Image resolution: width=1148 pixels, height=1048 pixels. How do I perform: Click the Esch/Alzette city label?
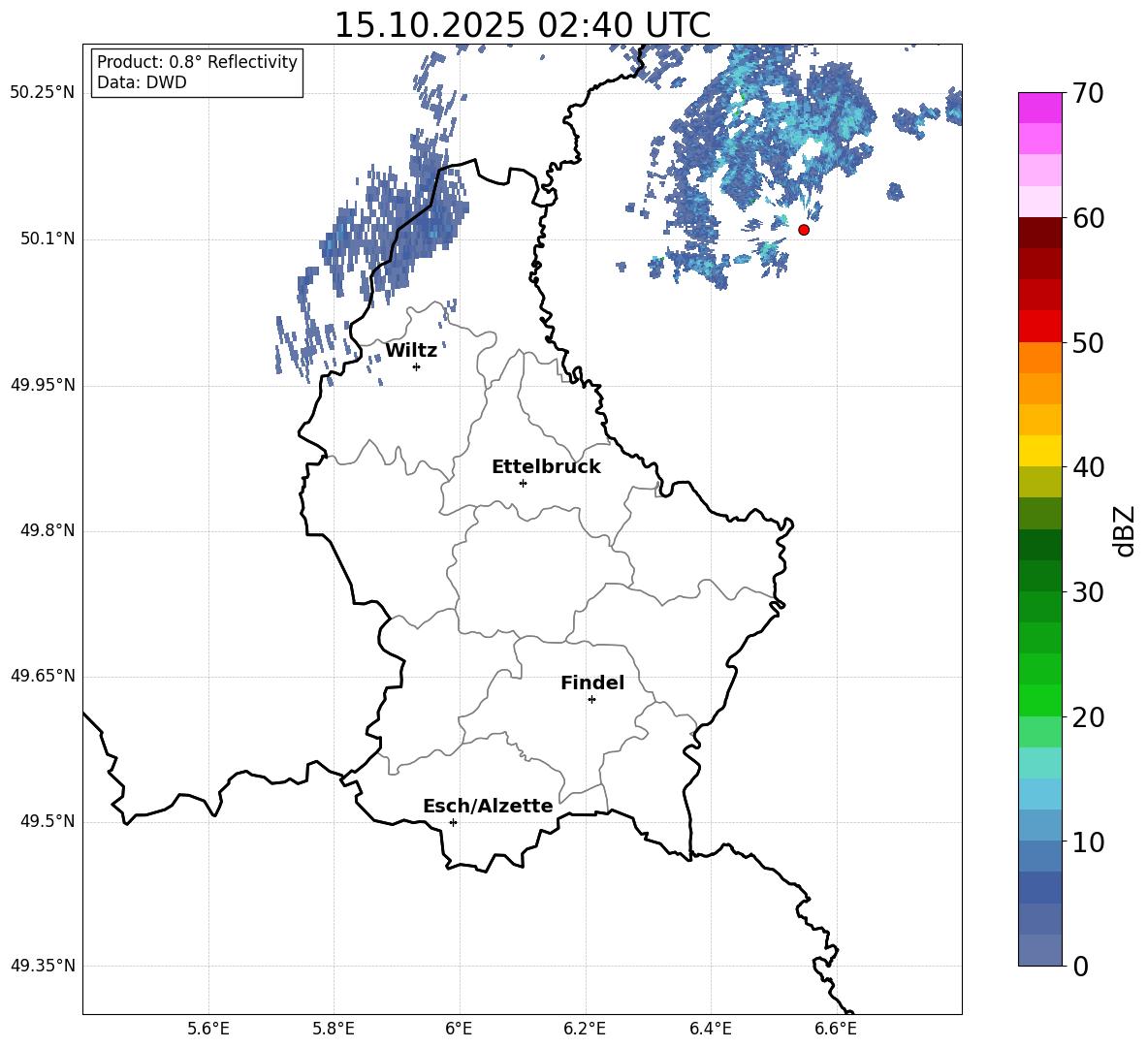pyautogui.click(x=488, y=806)
